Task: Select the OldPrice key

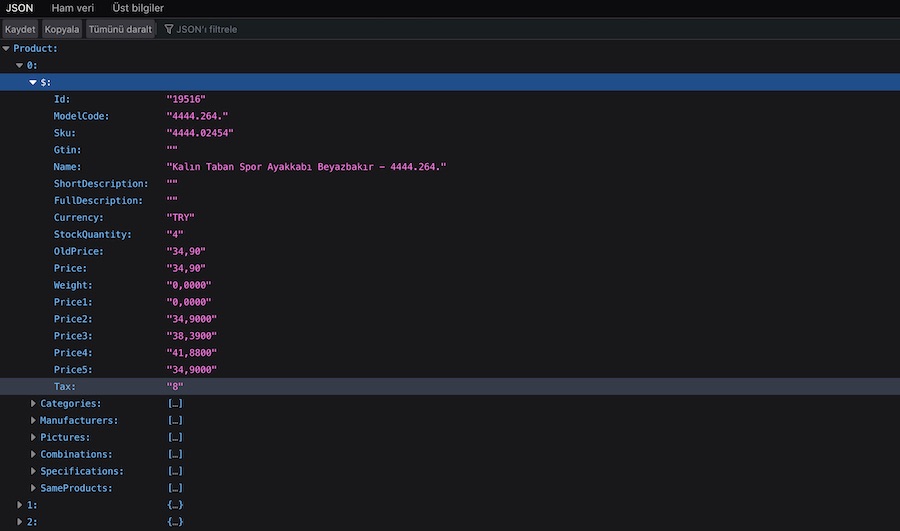Action: click(x=79, y=251)
